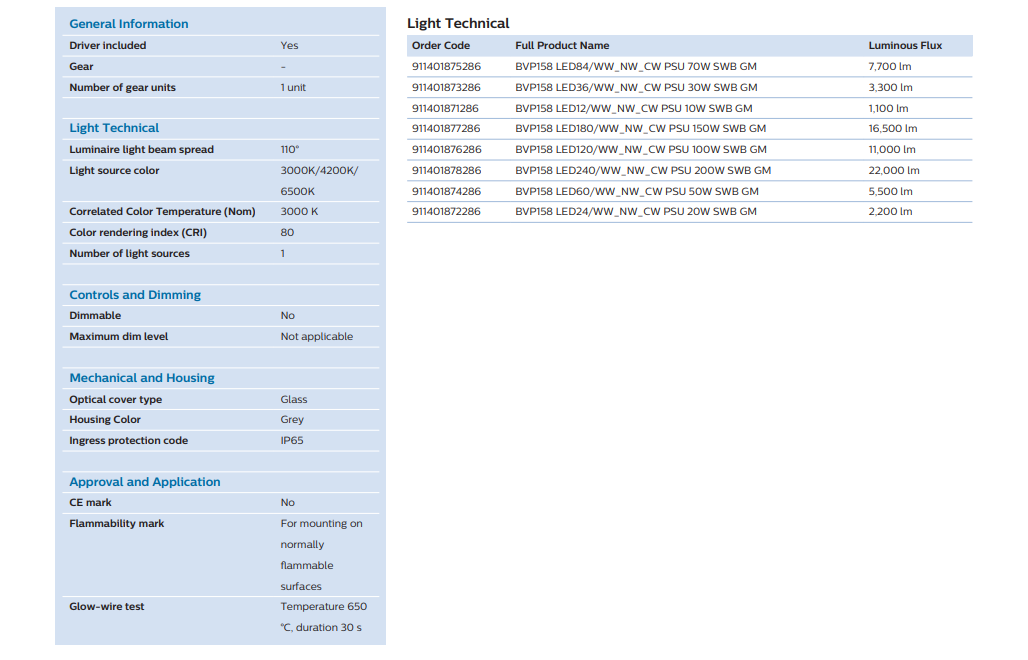
Task: Select the BVP158 LED180 150W product row
Action: pos(640,129)
